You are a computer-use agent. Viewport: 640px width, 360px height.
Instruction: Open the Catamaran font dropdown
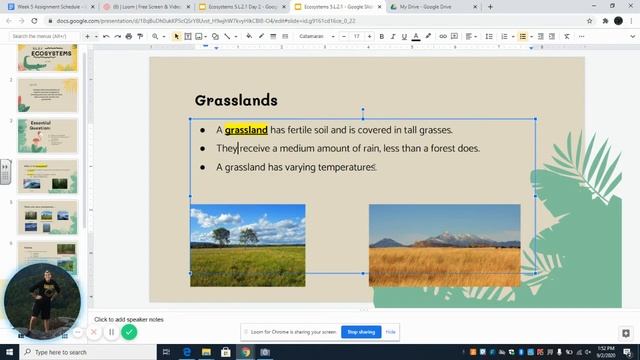[x=316, y=36]
